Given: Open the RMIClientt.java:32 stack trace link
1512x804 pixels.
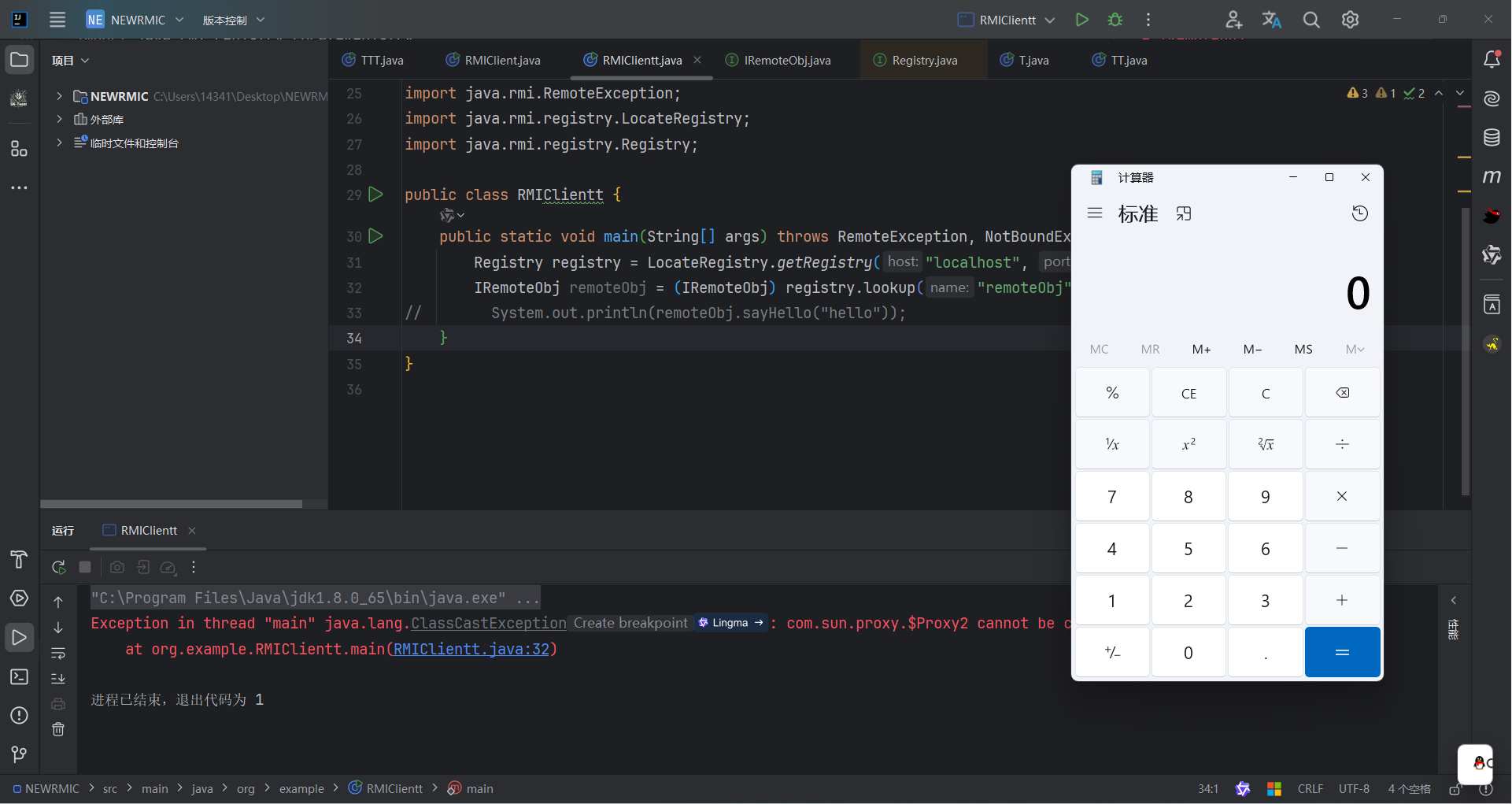Looking at the screenshot, I should [x=471, y=649].
